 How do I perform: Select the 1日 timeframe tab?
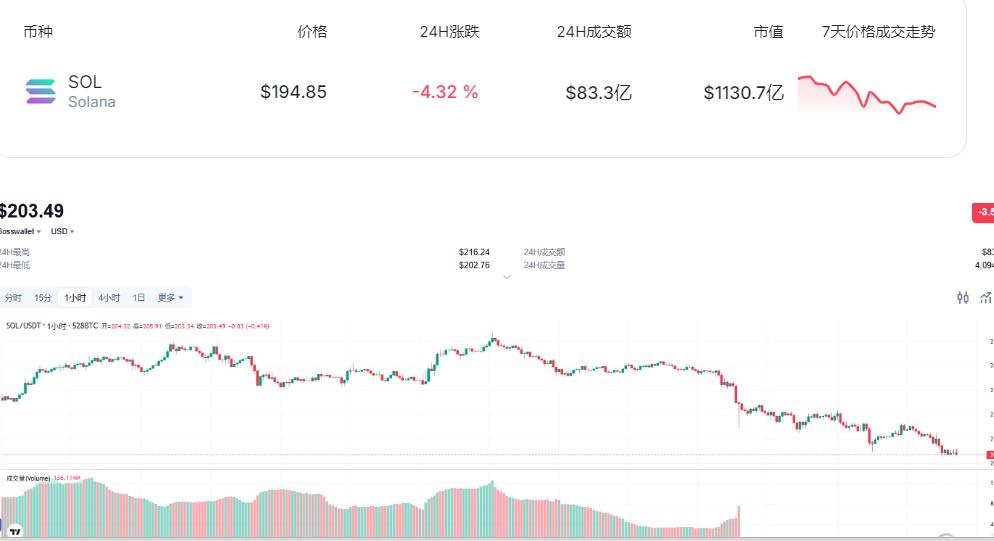point(139,298)
